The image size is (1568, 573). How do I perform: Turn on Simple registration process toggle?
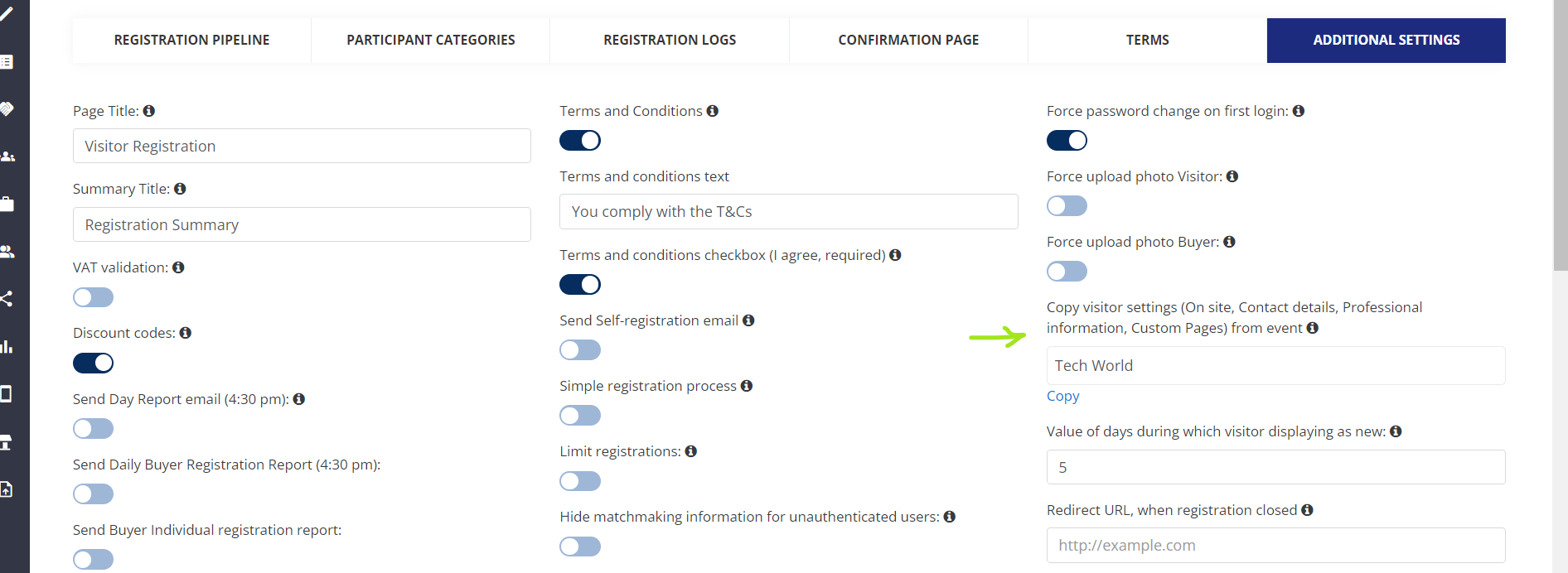[579, 415]
